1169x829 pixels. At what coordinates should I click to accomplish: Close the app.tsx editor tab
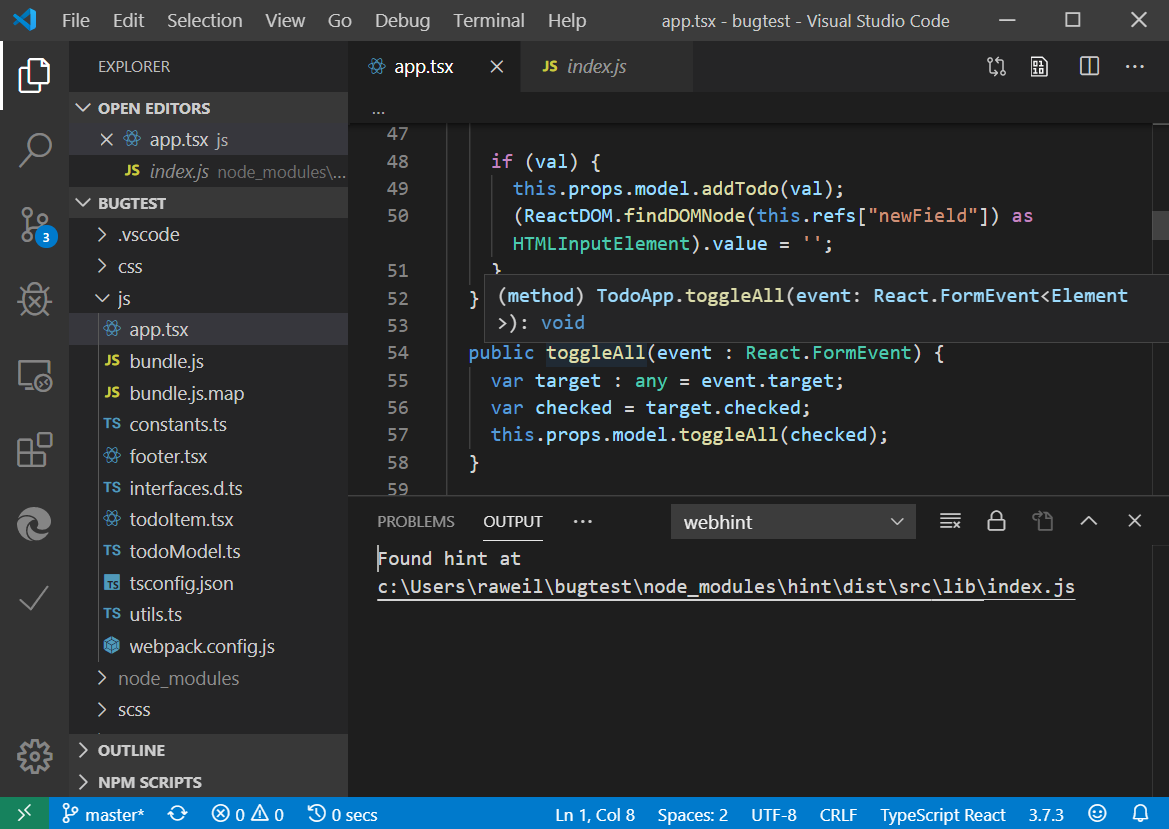tap(497, 67)
